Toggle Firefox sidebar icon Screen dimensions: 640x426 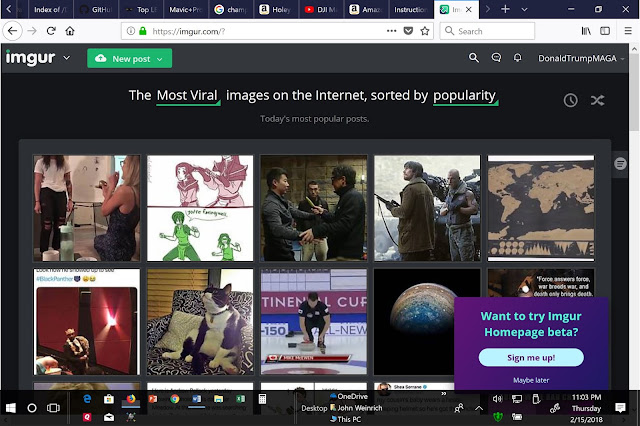click(605, 31)
